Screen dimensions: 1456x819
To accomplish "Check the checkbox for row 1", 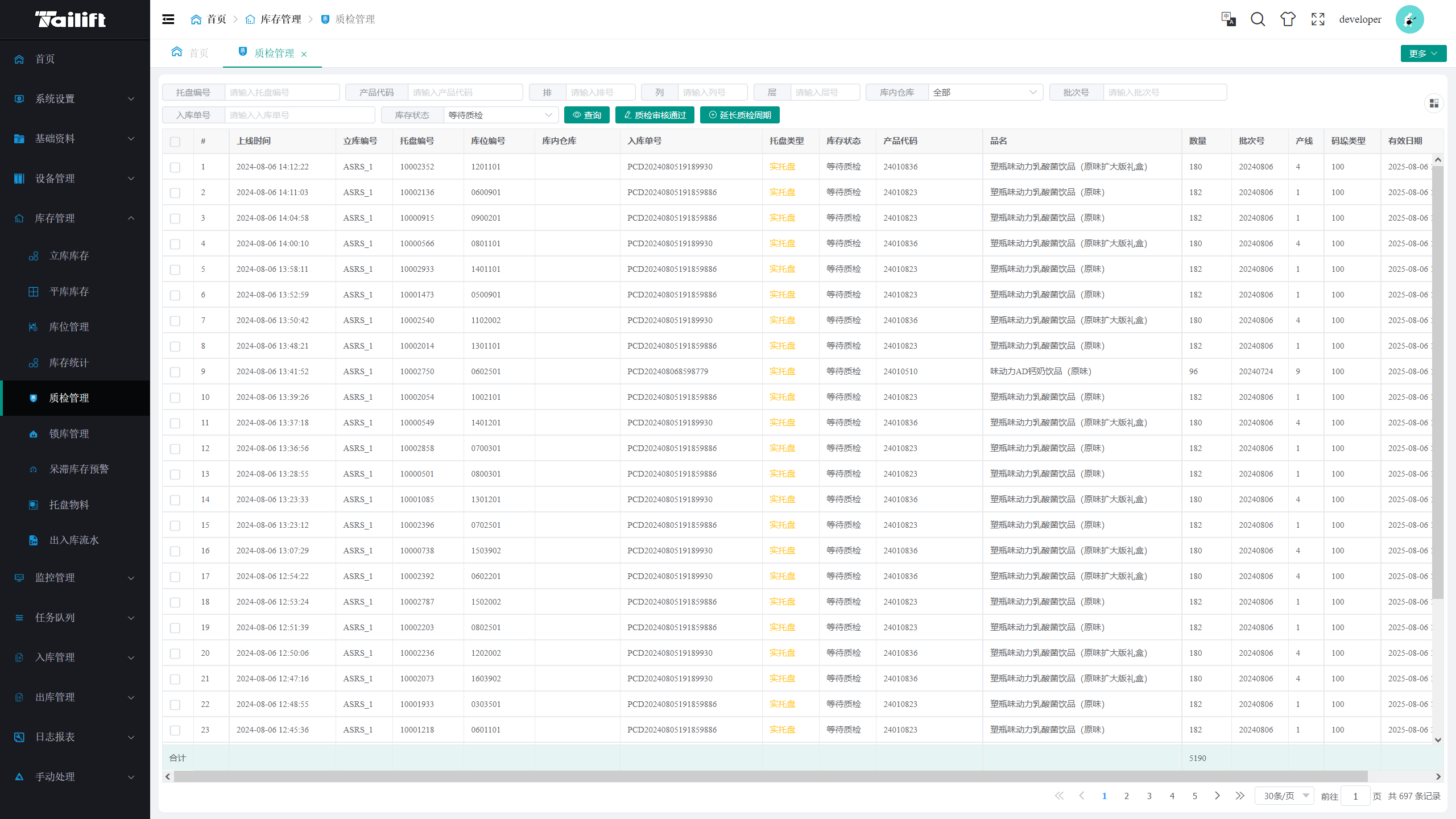I will [175, 167].
